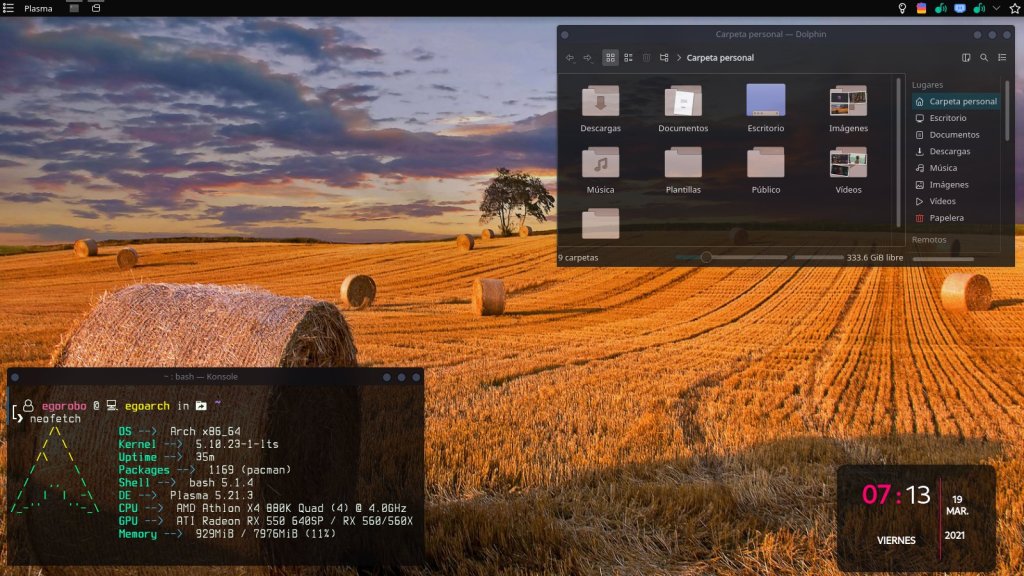The height and width of the screenshot is (576, 1024).
Task: Open the Descargas folder icon
Action: 600,101
